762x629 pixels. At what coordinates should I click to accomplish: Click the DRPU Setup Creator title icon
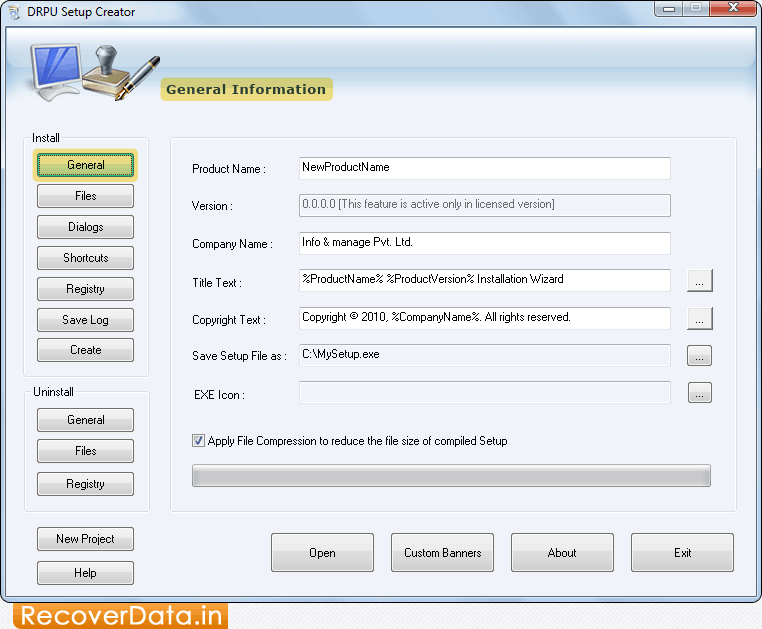(15, 12)
